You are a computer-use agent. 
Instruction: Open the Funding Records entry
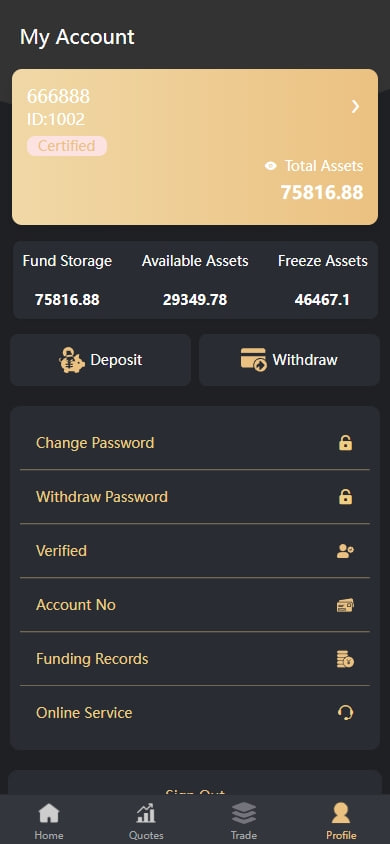tap(195, 659)
